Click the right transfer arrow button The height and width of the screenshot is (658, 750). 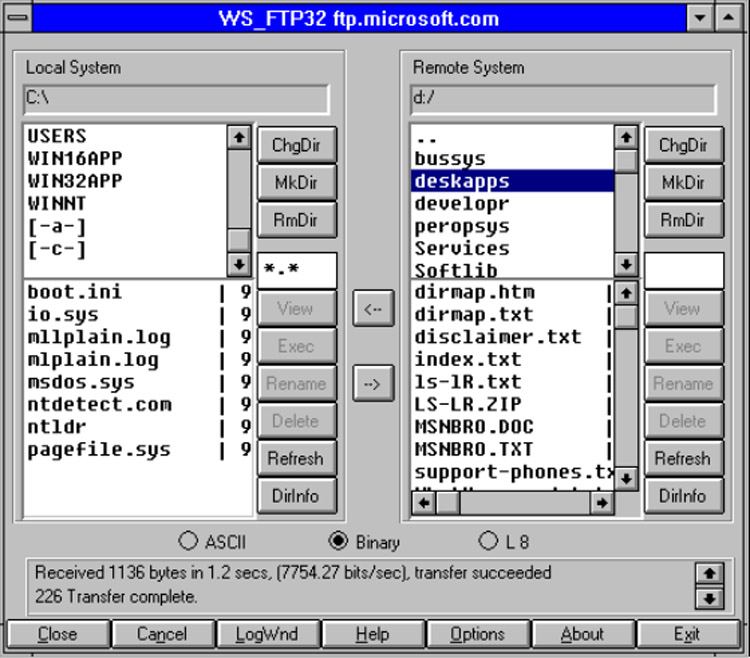[x=374, y=384]
